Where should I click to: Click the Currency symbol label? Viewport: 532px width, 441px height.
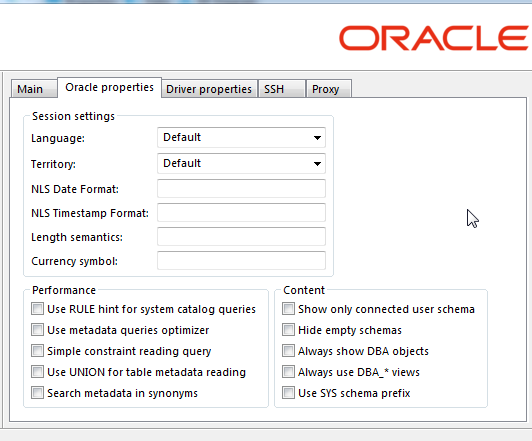pos(74,262)
